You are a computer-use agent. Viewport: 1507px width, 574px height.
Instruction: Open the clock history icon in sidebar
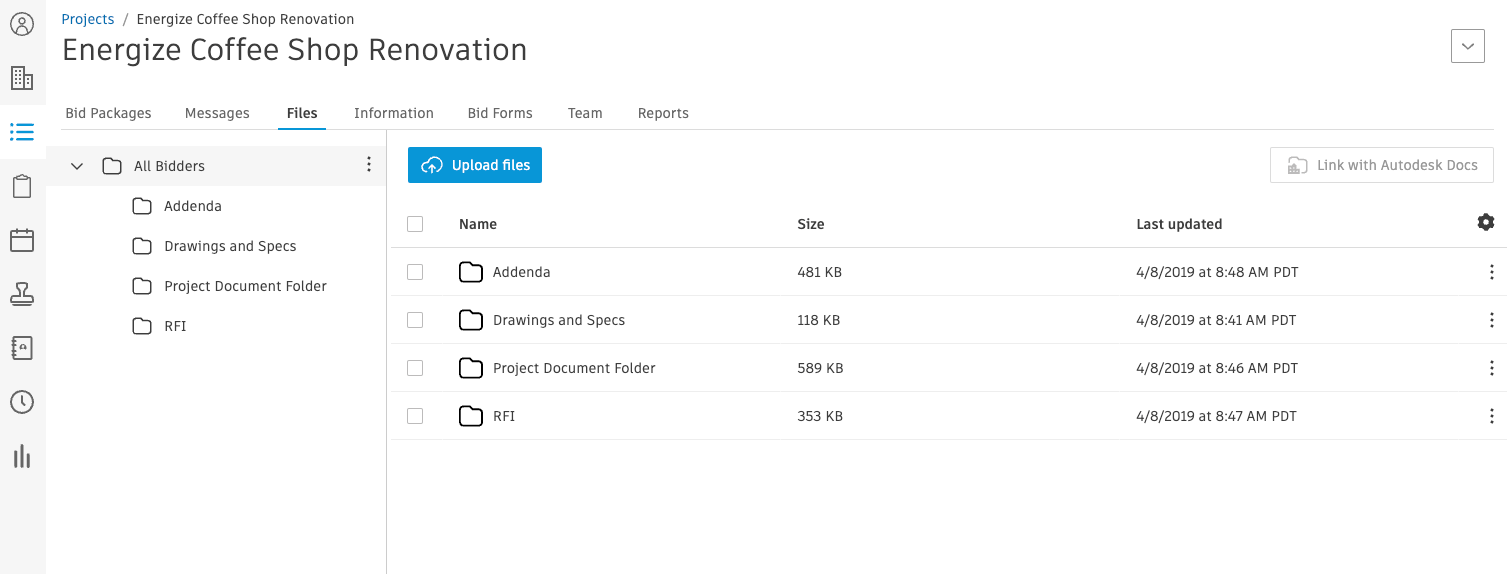click(x=22, y=402)
